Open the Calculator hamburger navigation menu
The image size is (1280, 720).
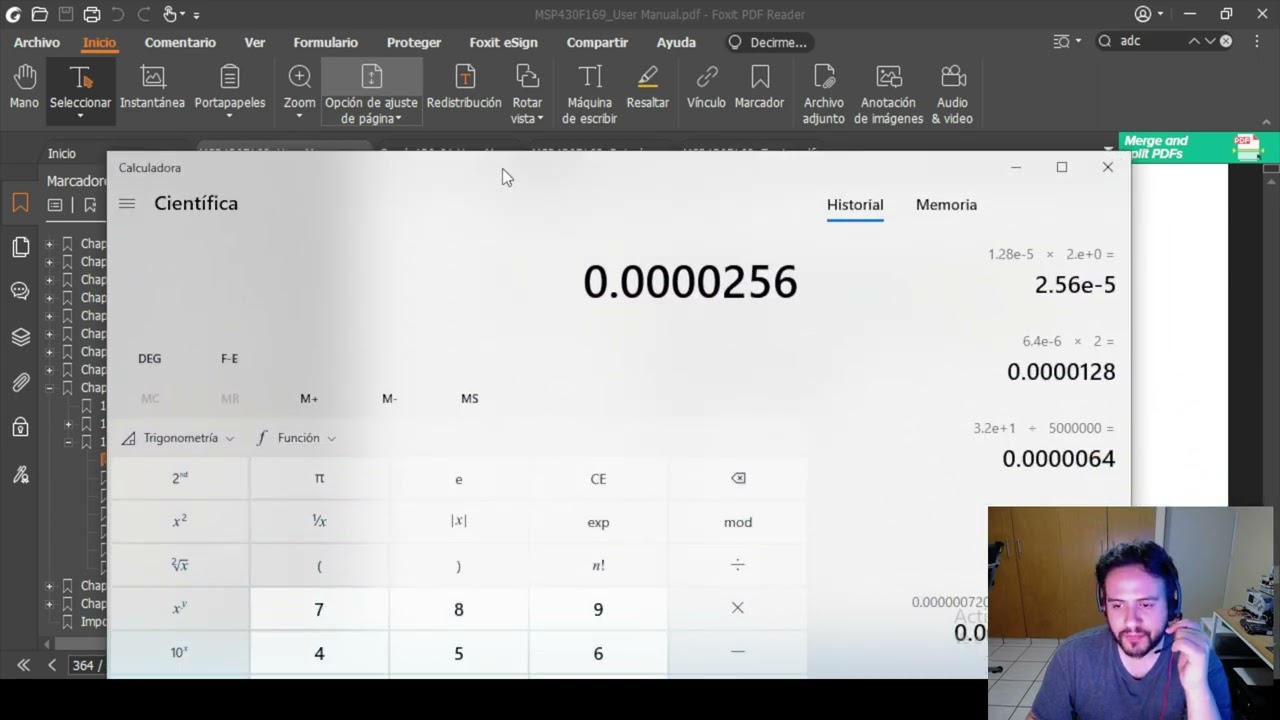[127, 204]
